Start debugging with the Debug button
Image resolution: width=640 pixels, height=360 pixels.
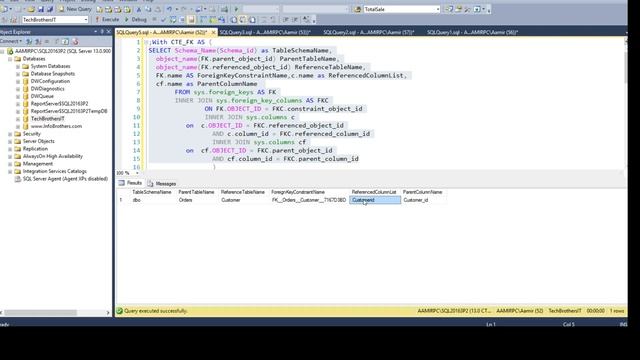pos(136,19)
